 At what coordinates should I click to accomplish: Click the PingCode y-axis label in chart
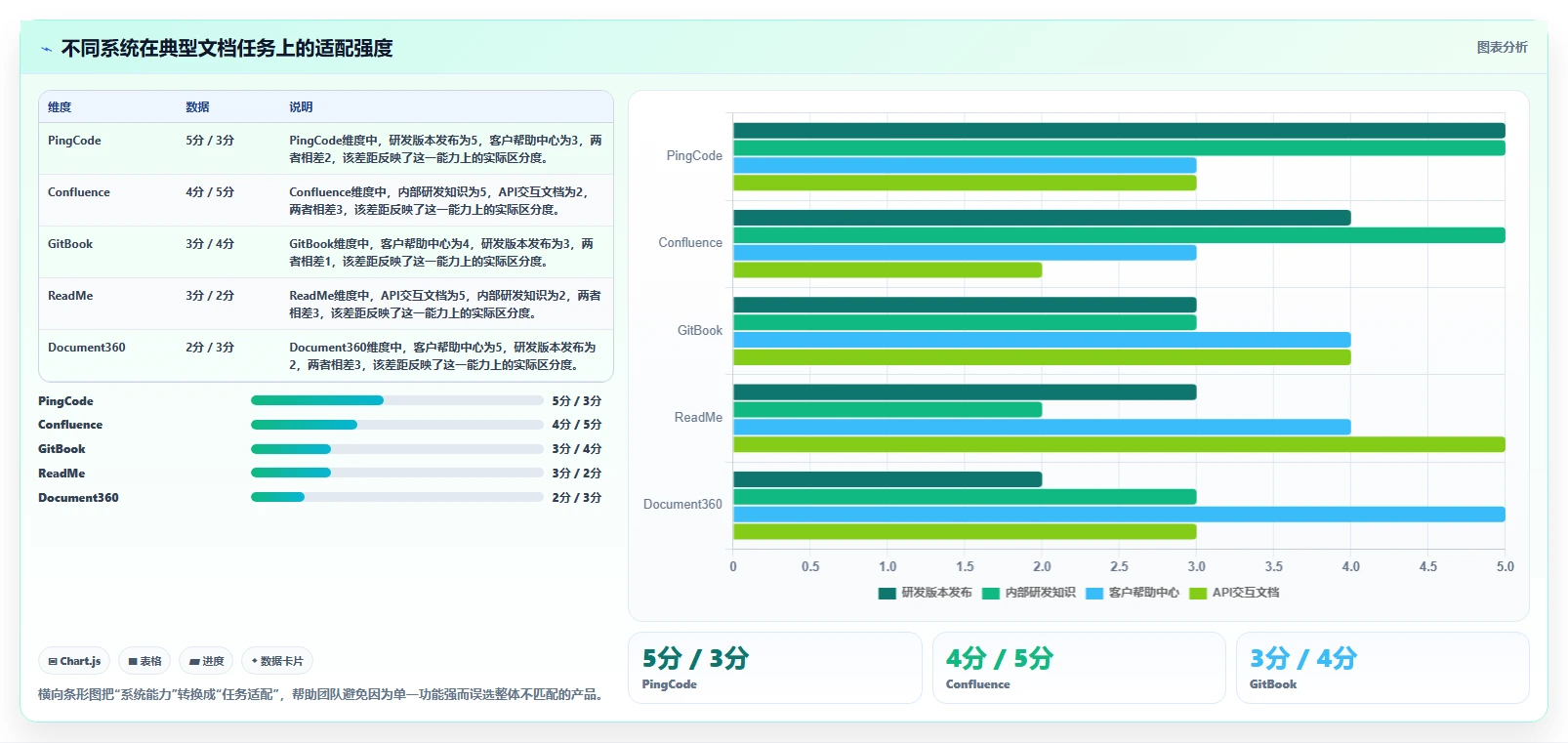click(x=694, y=156)
